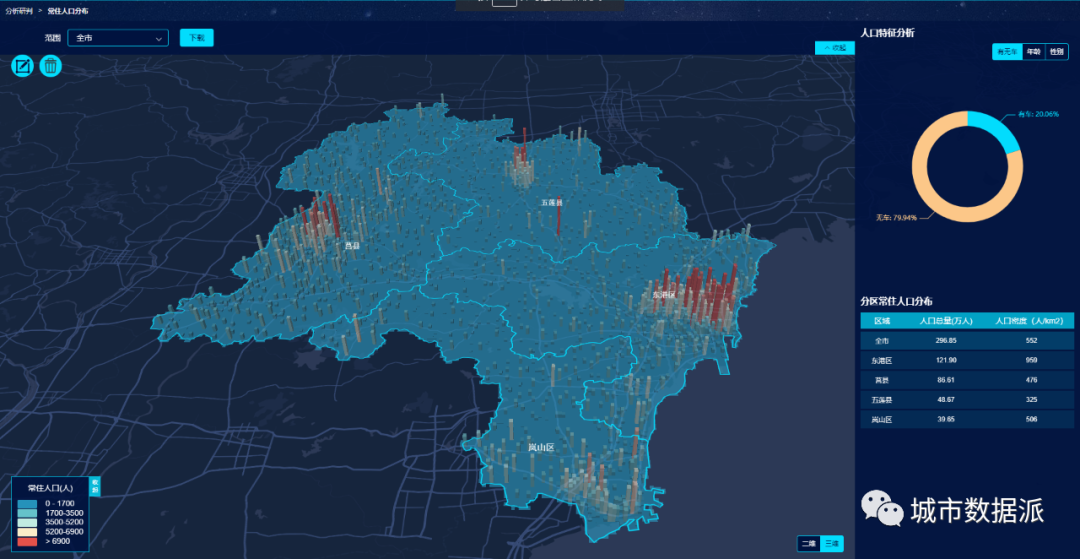Screen dimensions: 1080x559
Task: Click the 岚山区 label on the map
Action: point(541,447)
